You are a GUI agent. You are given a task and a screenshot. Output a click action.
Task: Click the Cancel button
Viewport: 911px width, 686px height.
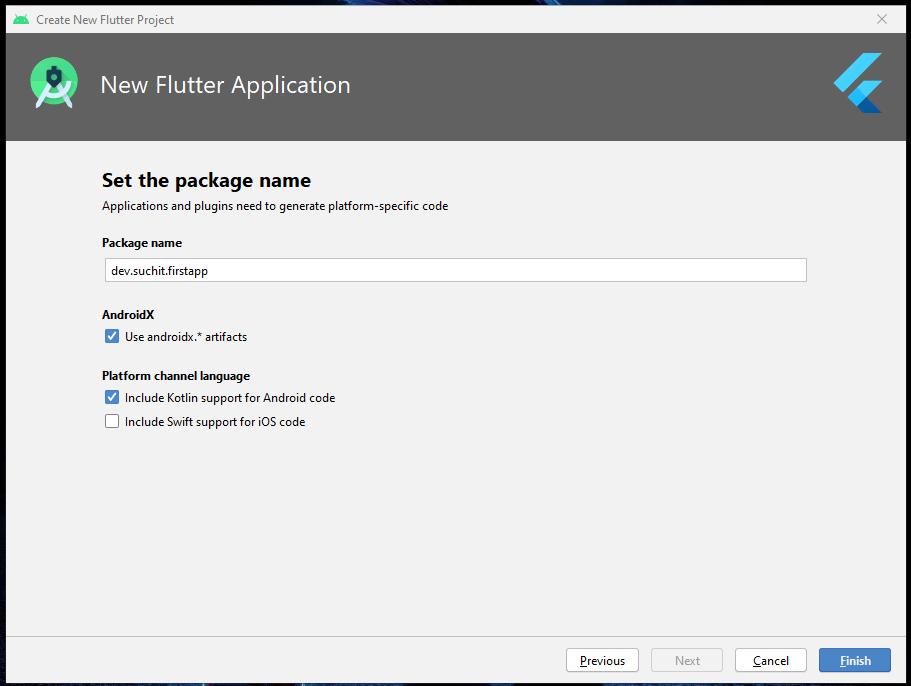770,660
